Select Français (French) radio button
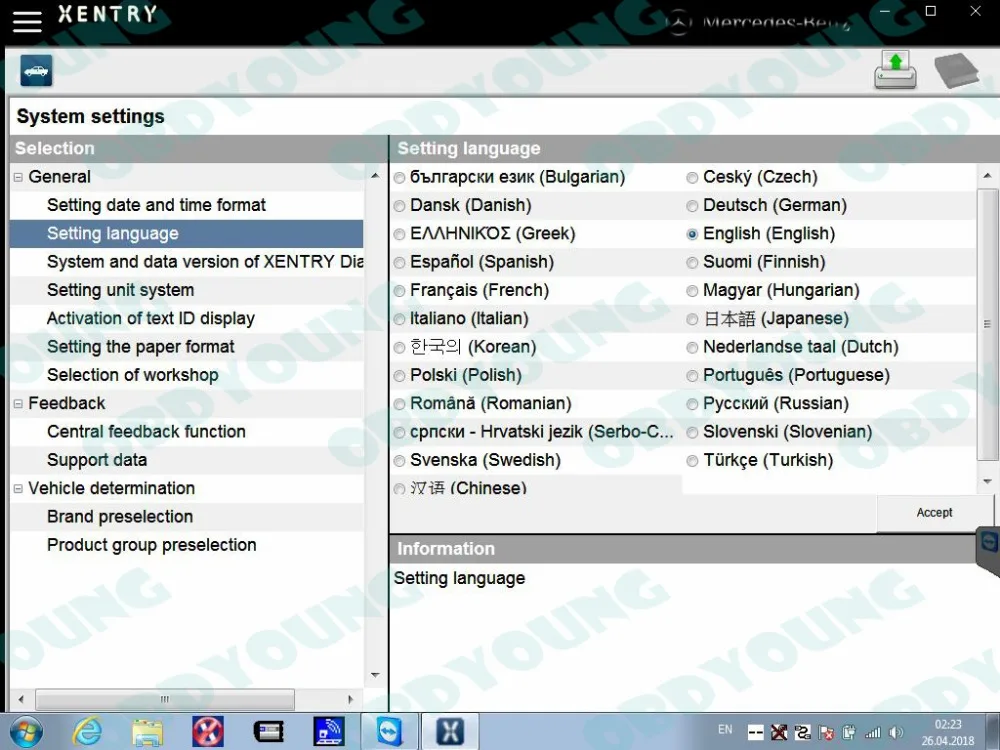This screenshot has width=1000, height=750. (399, 291)
